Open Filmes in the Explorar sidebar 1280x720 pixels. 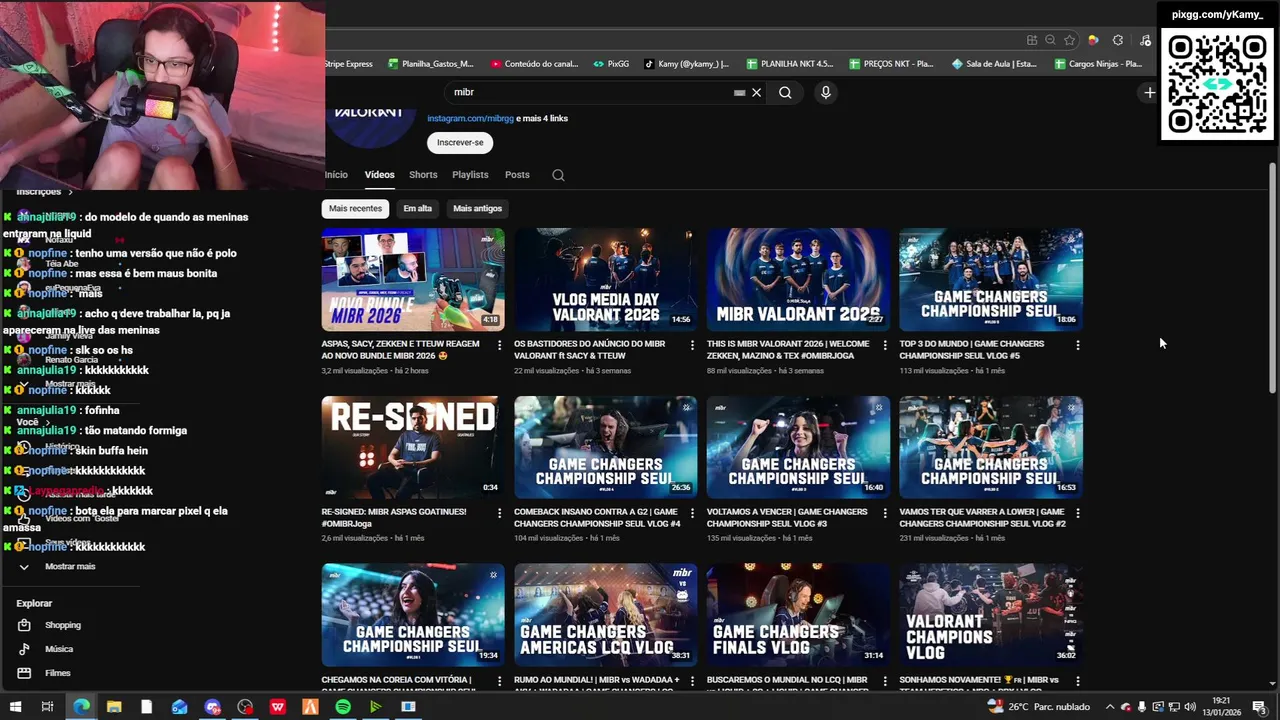coord(57,673)
